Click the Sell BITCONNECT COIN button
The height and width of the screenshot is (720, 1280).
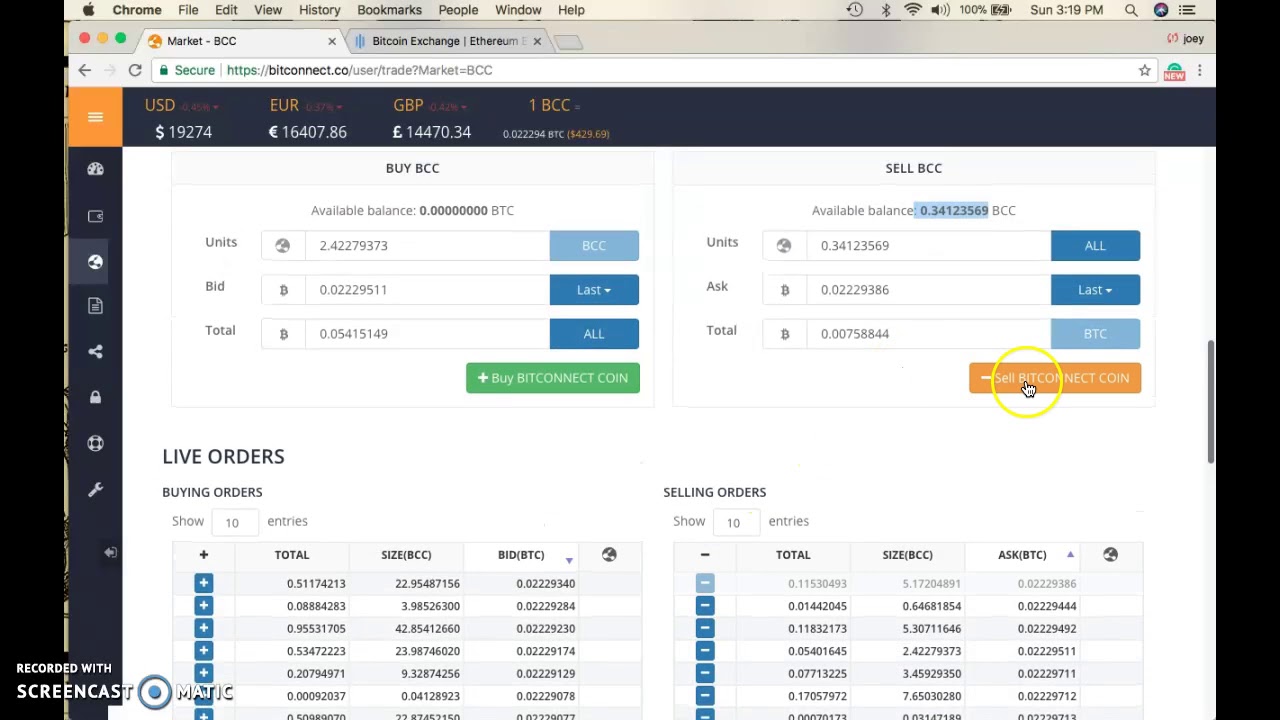click(x=1055, y=378)
